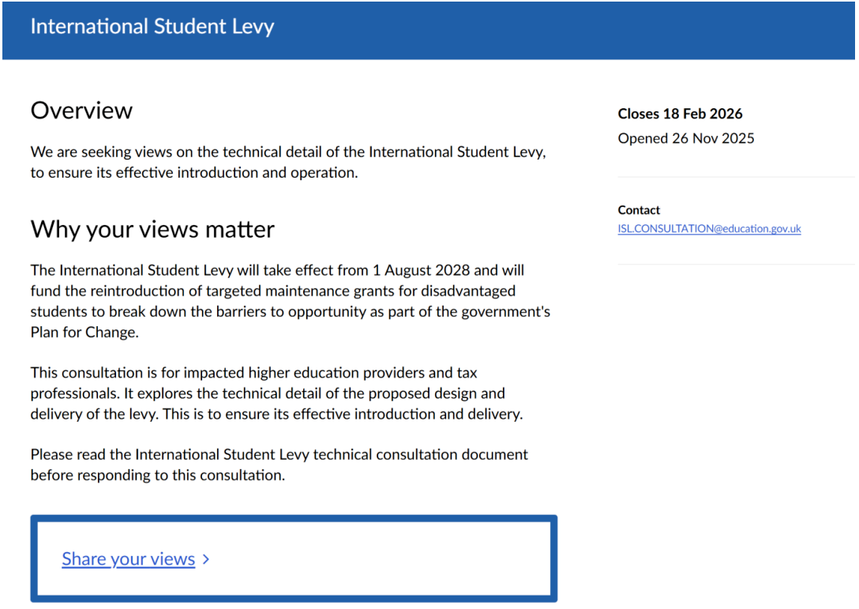Viewport: 859px width, 609px height.
Task: Click the 'Plan for Change' phrase
Action: tap(84, 332)
